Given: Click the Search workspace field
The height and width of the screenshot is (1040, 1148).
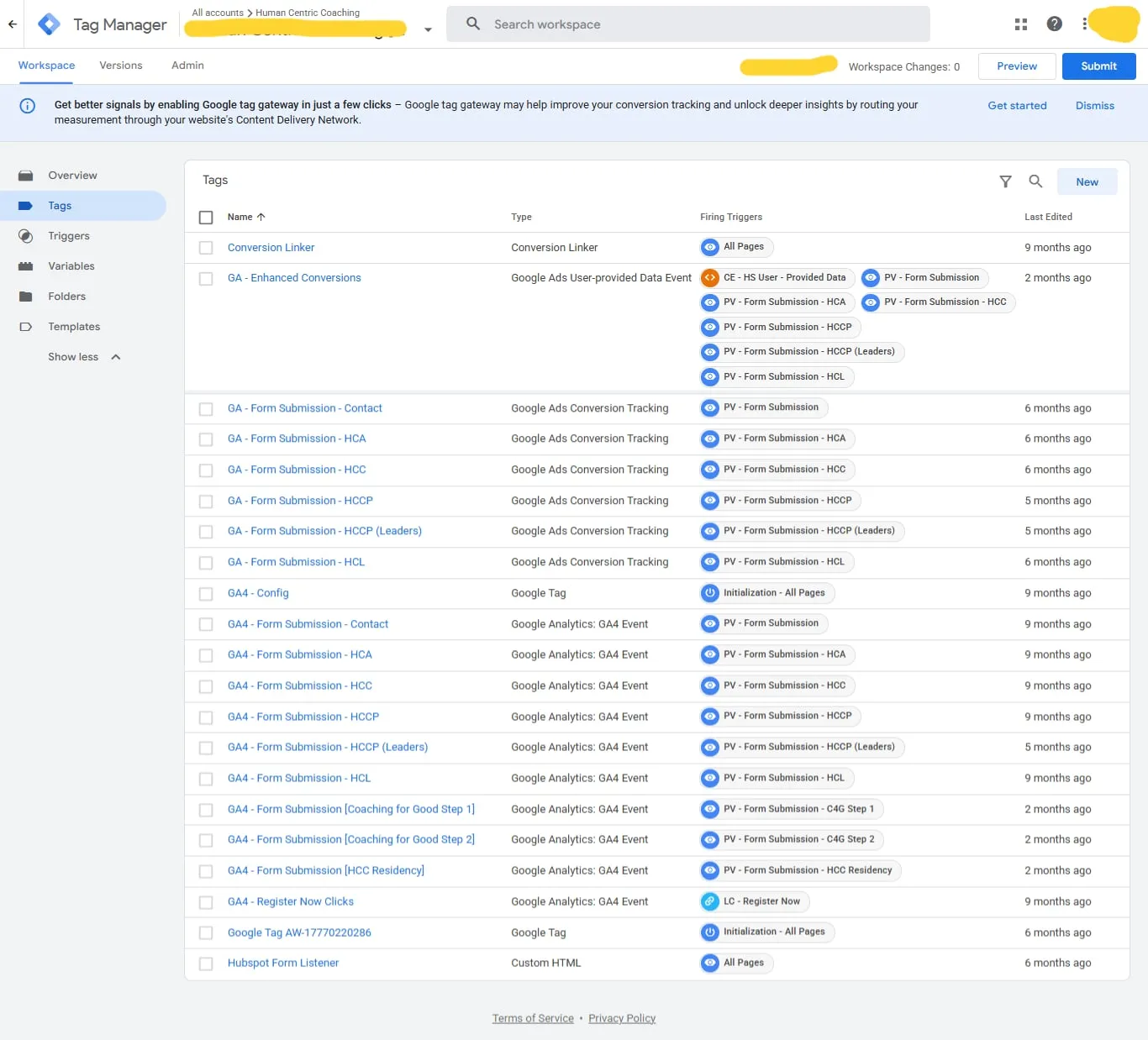Looking at the screenshot, I should pyautogui.click(x=688, y=24).
